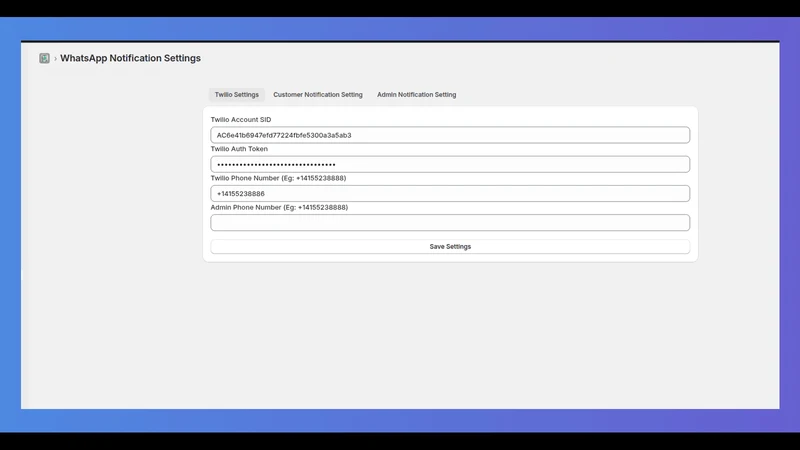Switch to the Twilio Settings tab
Viewport: 800px width, 450px height.
(236, 94)
